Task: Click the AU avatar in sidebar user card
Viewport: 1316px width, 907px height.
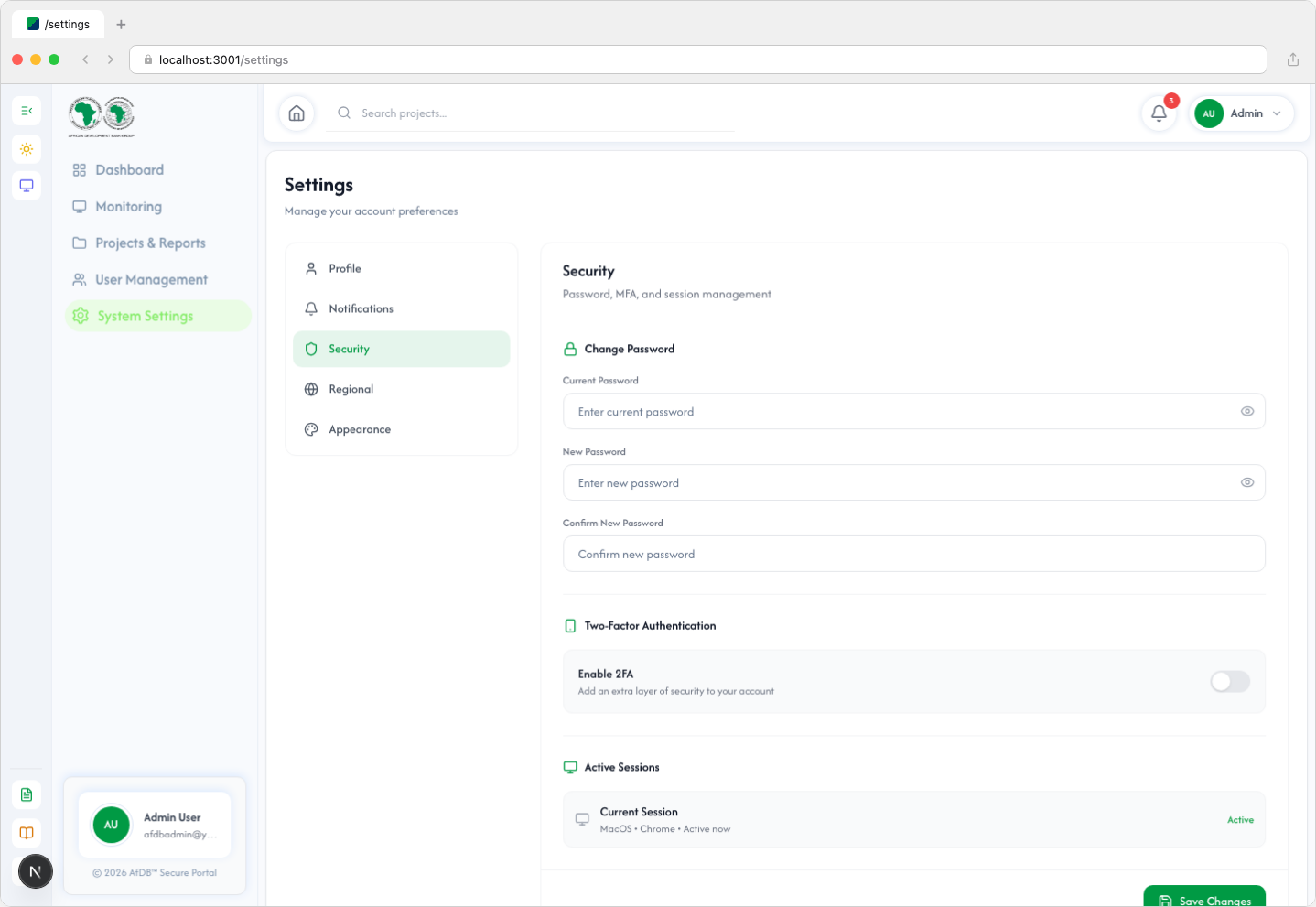Action: [x=111, y=825]
